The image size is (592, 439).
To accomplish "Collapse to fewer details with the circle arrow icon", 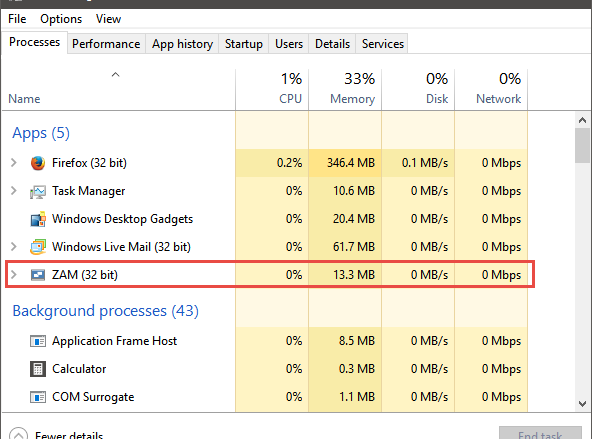I will (18, 434).
